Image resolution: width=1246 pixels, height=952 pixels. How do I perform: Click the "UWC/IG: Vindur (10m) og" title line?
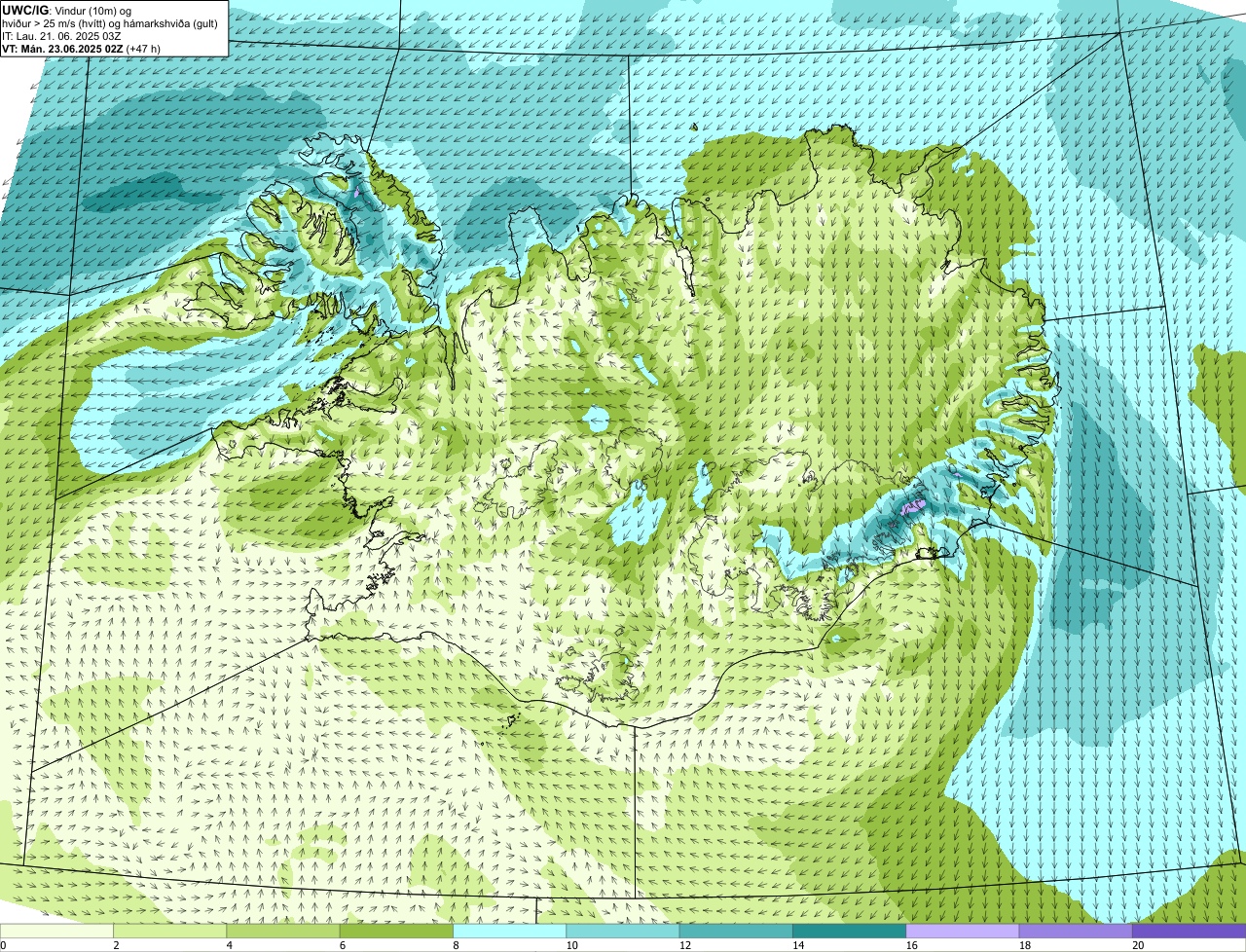click(x=66, y=11)
